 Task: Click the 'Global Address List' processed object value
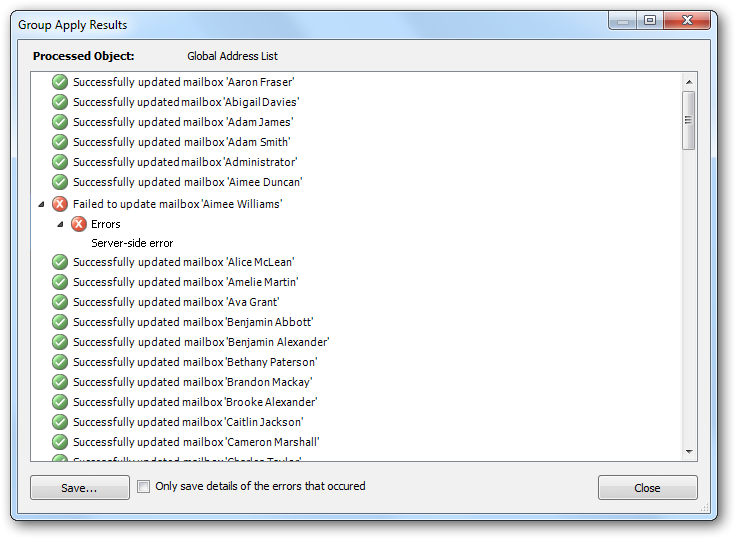[x=232, y=56]
